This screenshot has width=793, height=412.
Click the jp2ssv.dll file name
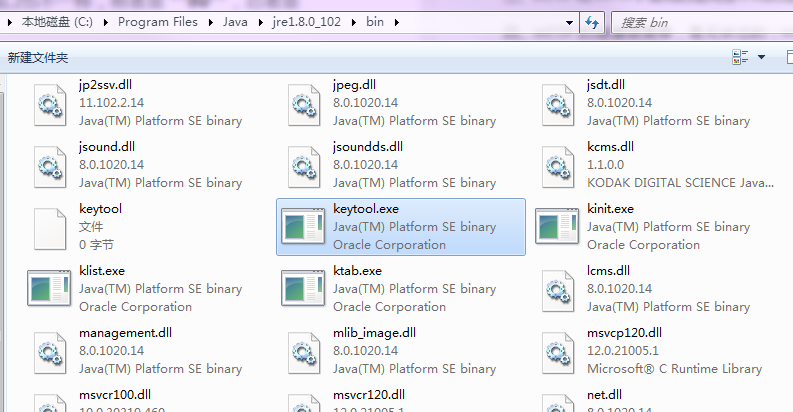tap(105, 85)
